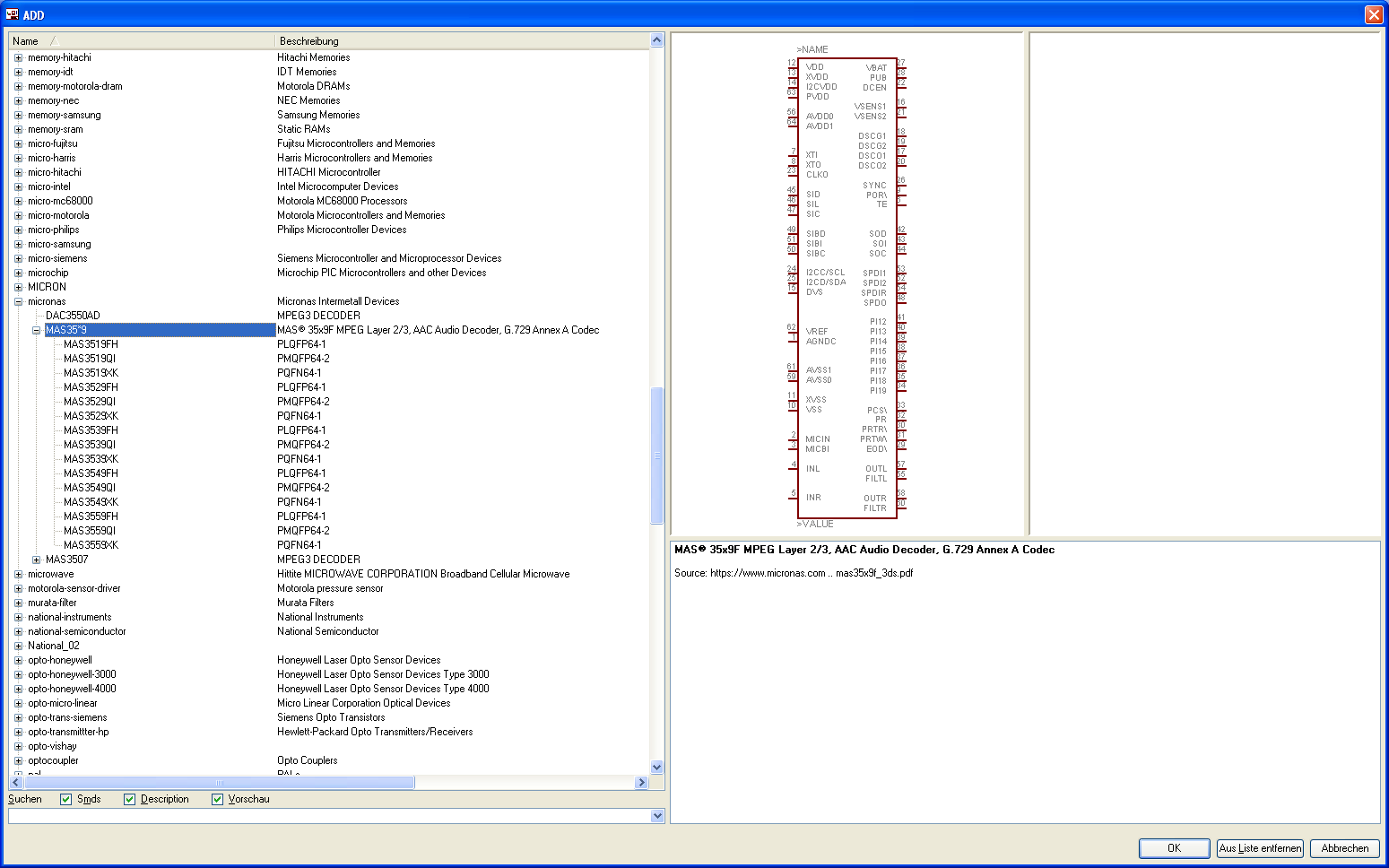Select the National_02 library
Screen dimensions: 1389x868
(53, 646)
